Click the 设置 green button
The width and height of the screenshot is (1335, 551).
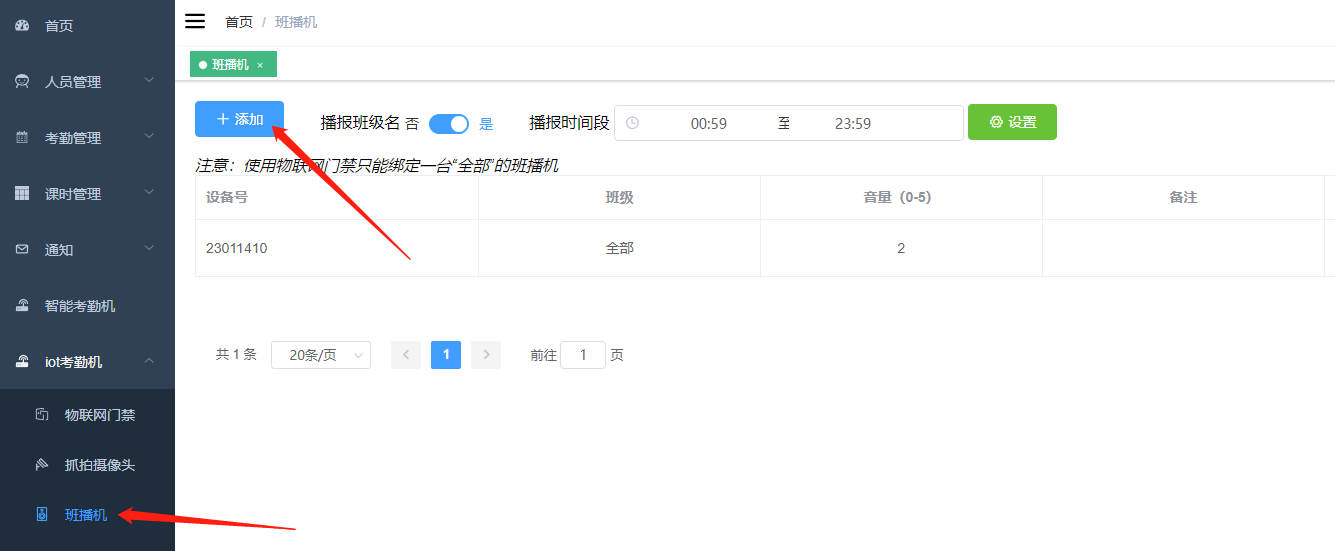[1012, 122]
